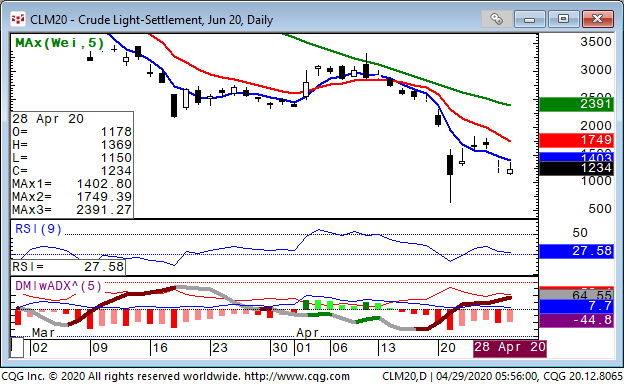This screenshot has width=624, height=384.
Task: Click the Mar month label
Action: click(43, 332)
